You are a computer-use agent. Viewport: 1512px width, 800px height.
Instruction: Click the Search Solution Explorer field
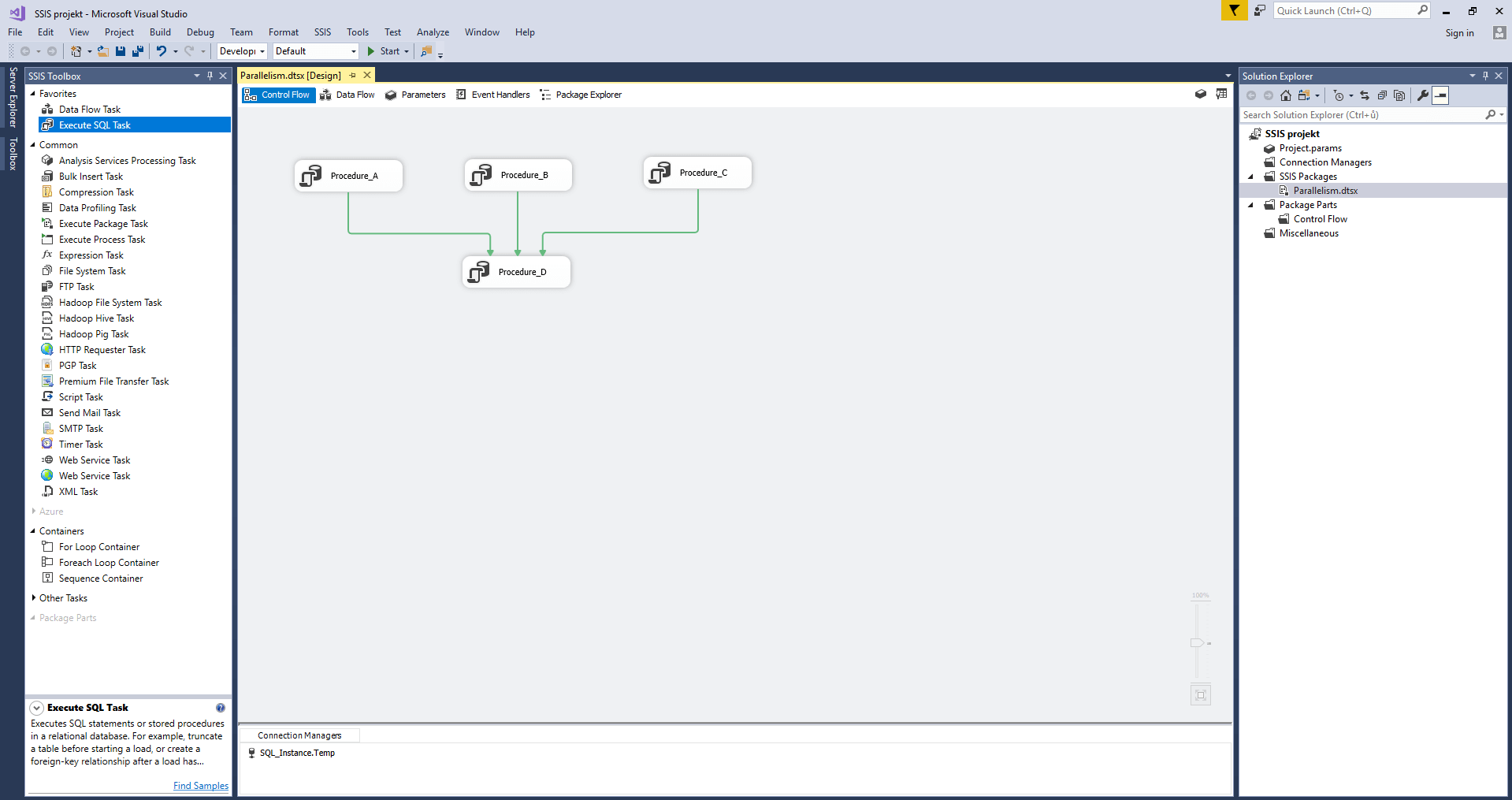pos(1361,115)
